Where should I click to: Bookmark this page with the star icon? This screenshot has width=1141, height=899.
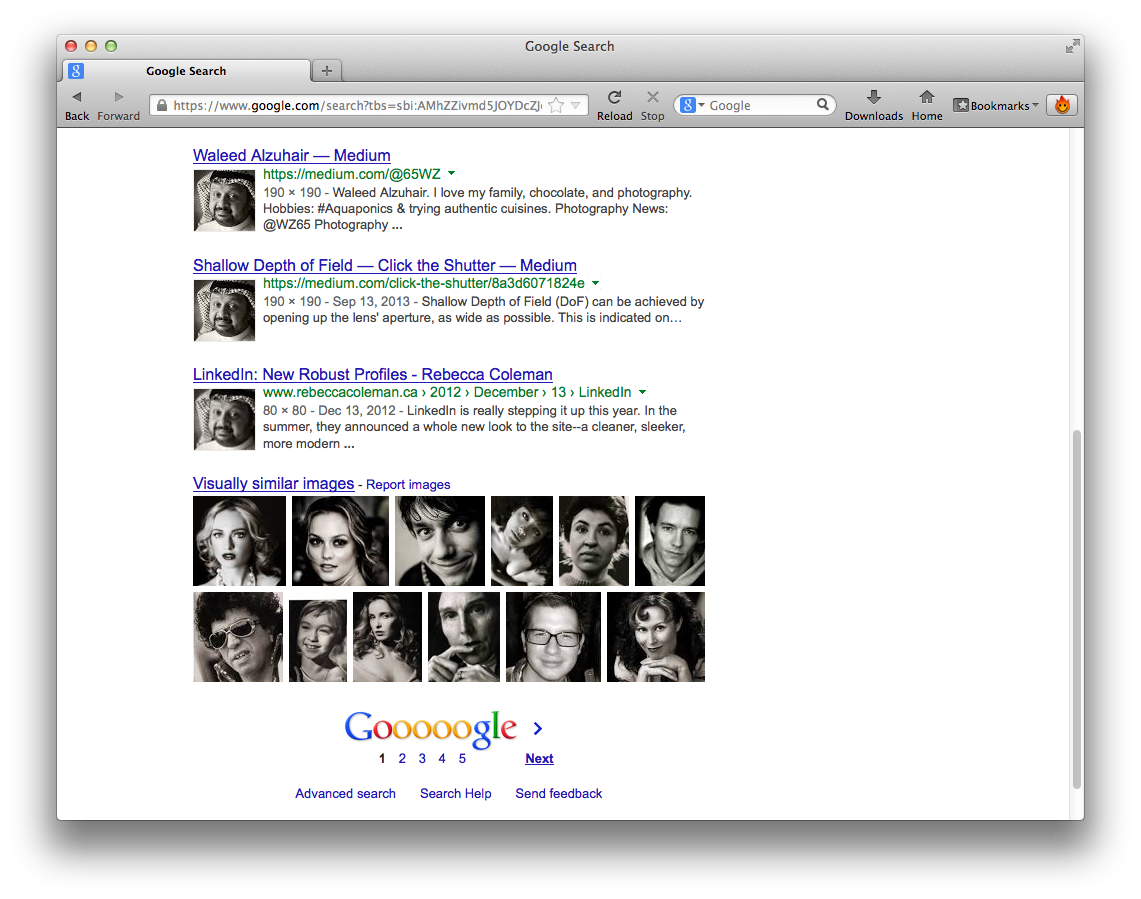pyautogui.click(x=556, y=106)
